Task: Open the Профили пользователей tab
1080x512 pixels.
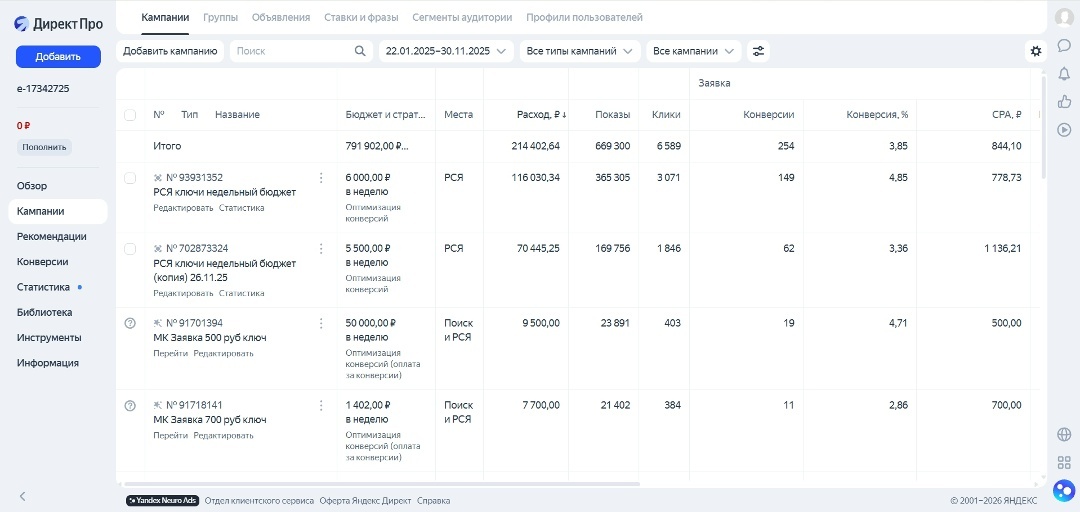Action: pyautogui.click(x=584, y=17)
